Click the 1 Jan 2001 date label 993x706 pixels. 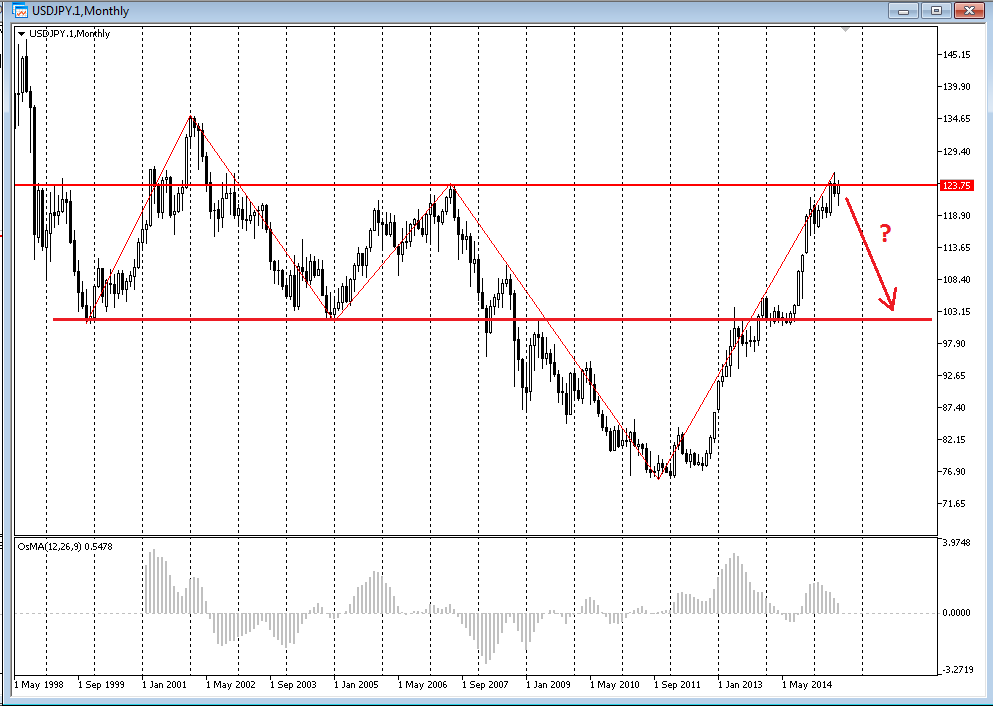pos(165,684)
